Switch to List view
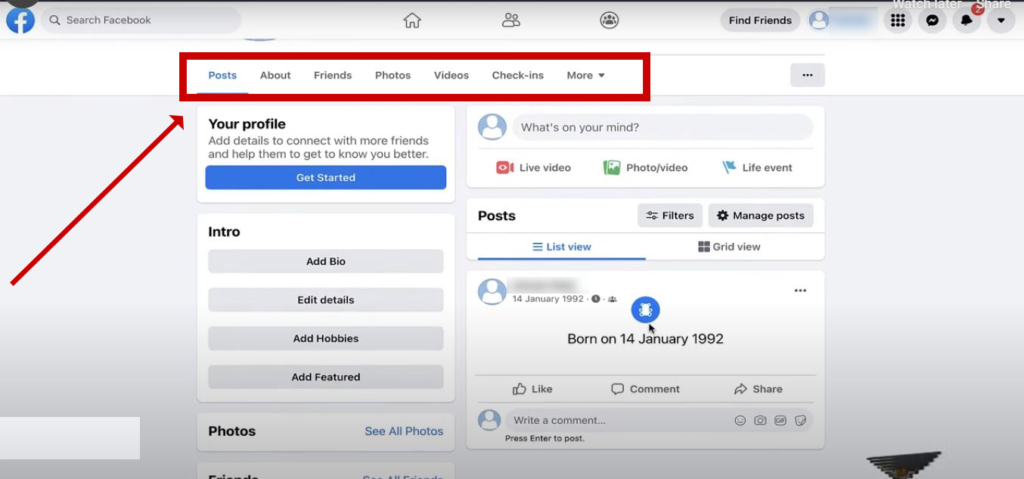This screenshot has height=479, width=1024. pyautogui.click(x=562, y=247)
